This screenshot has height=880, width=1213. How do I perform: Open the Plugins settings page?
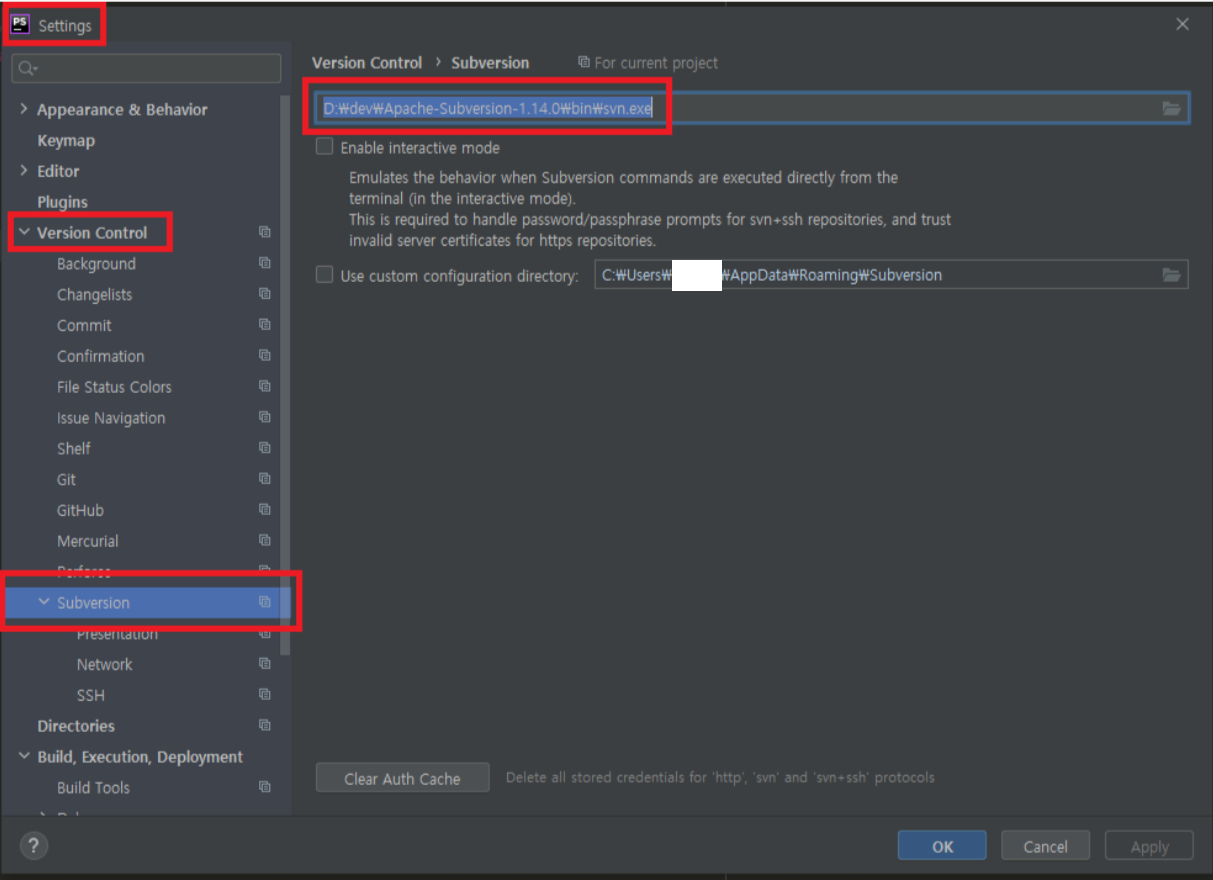(x=62, y=202)
